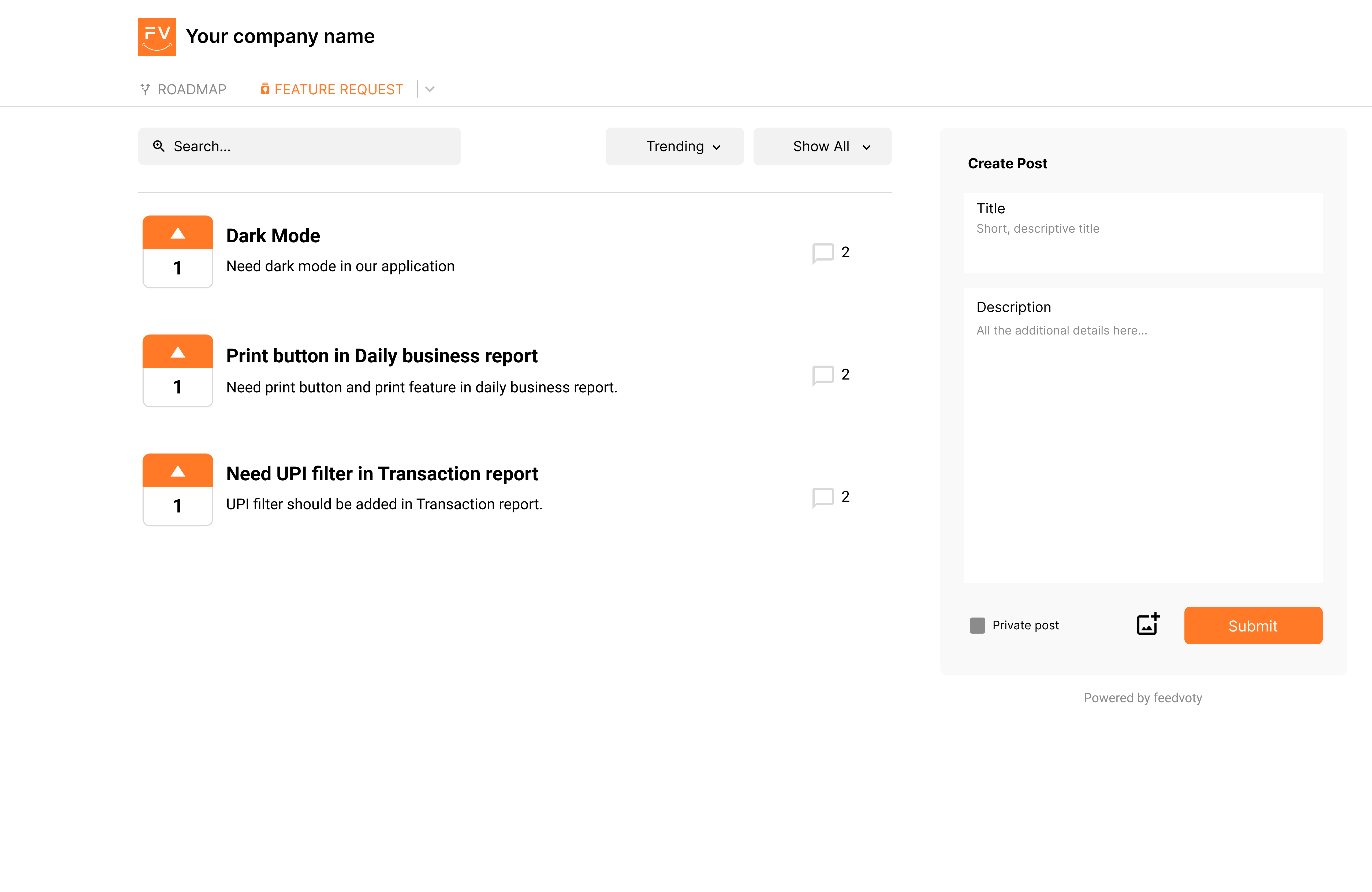Upvote Print button in Daily business report
This screenshot has height=892, width=1372.
click(x=178, y=352)
